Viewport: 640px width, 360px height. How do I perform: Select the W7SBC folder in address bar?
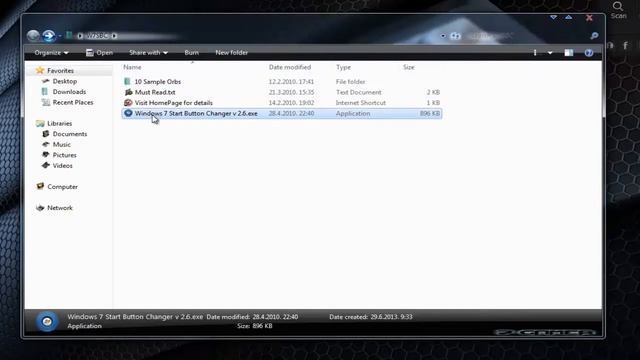(97, 36)
